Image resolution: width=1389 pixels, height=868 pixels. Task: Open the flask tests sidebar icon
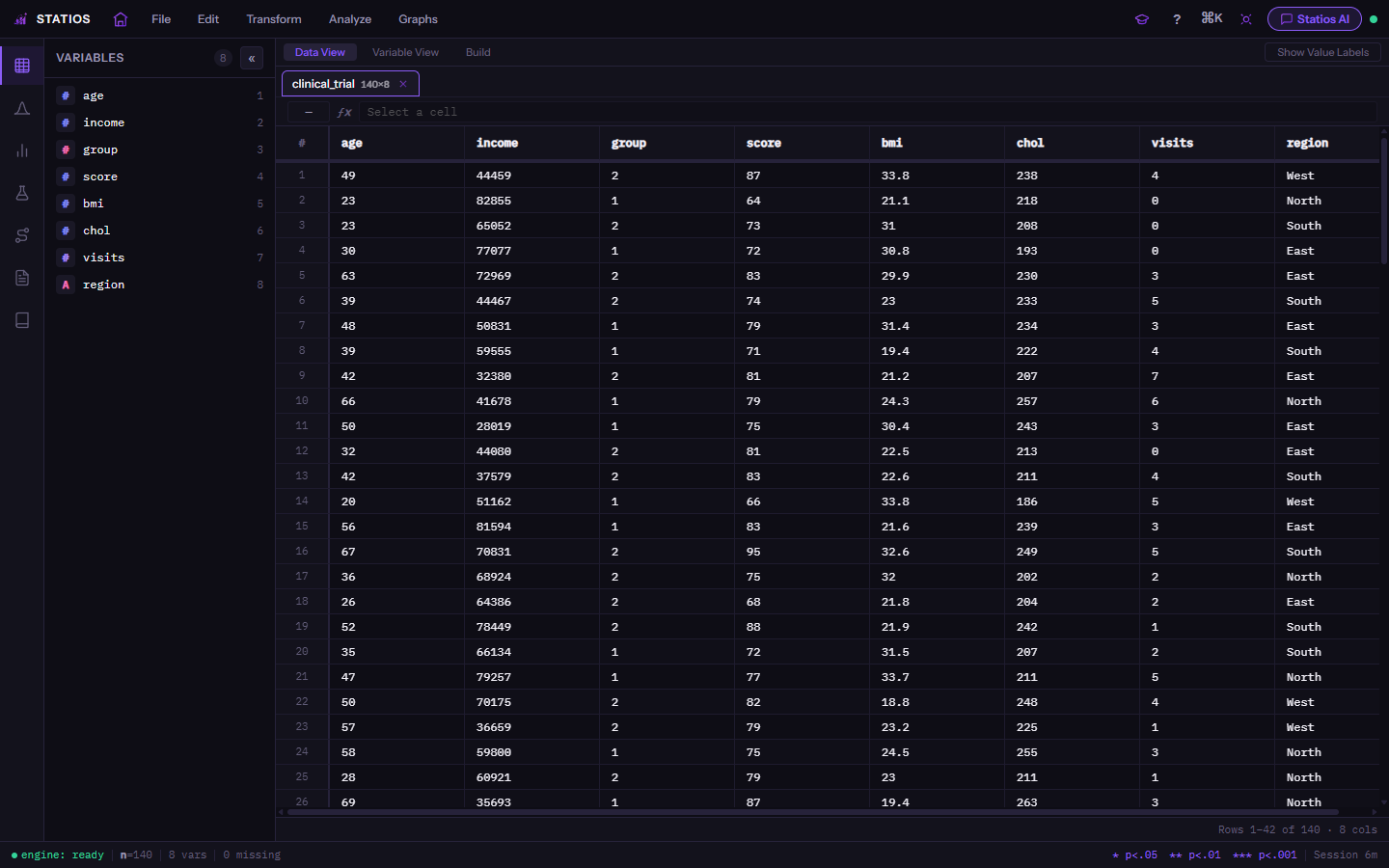pyautogui.click(x=22, y=193)
